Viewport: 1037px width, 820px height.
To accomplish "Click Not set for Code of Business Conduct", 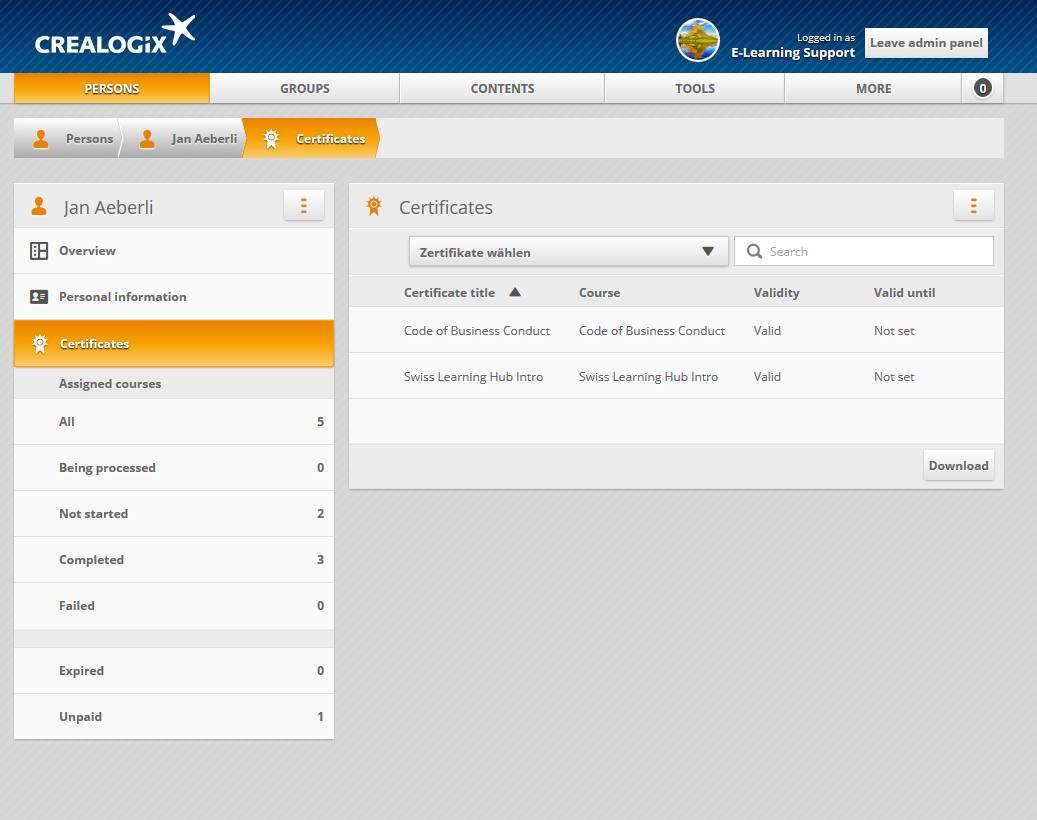I will [894, 331].
